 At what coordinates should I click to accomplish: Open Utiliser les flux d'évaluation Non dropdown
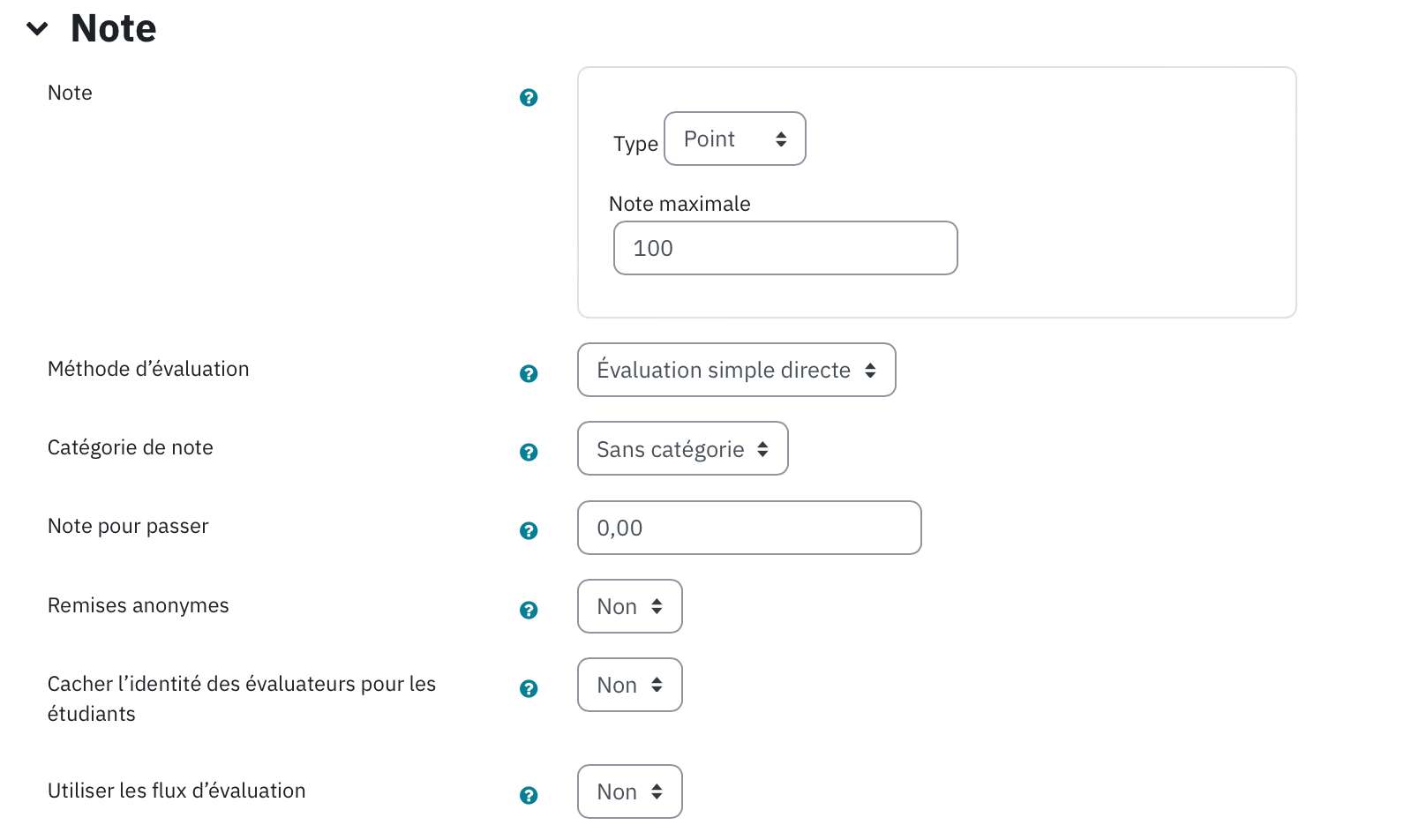[630, 791]
